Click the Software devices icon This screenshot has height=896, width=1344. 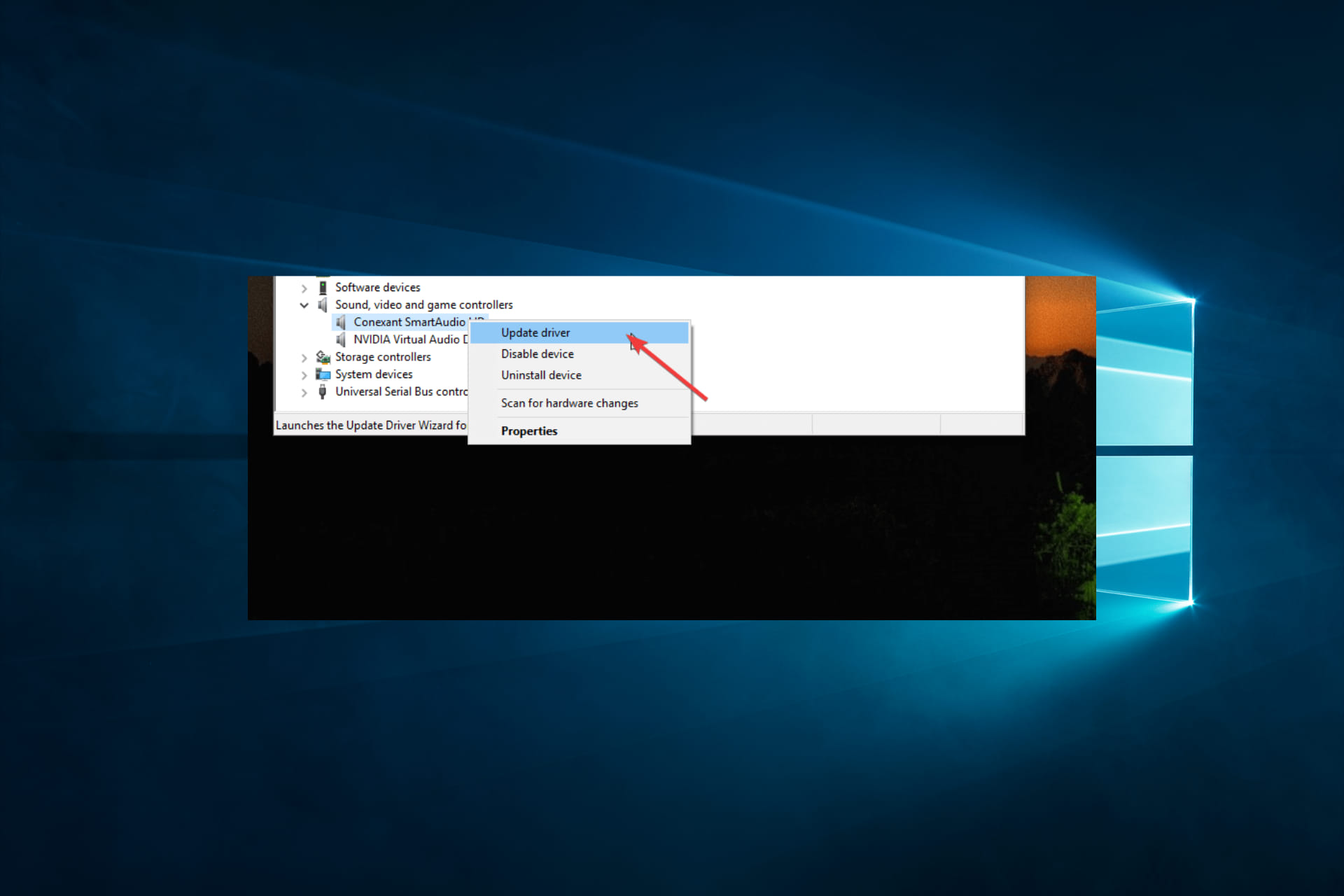[323, 288]
